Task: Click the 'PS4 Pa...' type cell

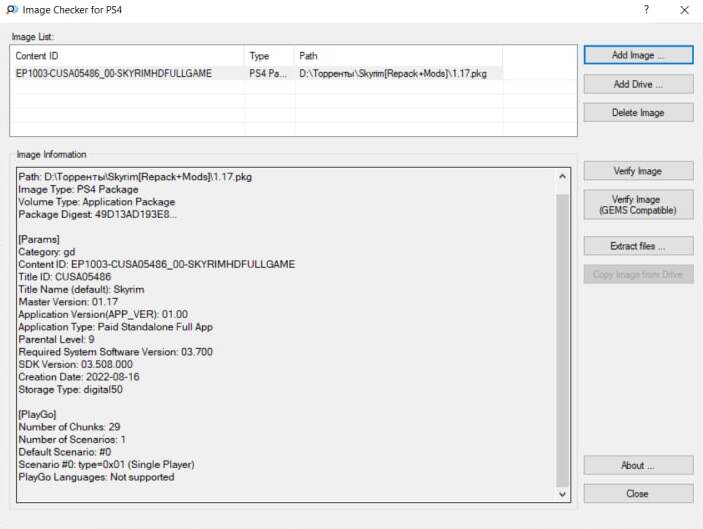Action: click(x=268, y=74)
